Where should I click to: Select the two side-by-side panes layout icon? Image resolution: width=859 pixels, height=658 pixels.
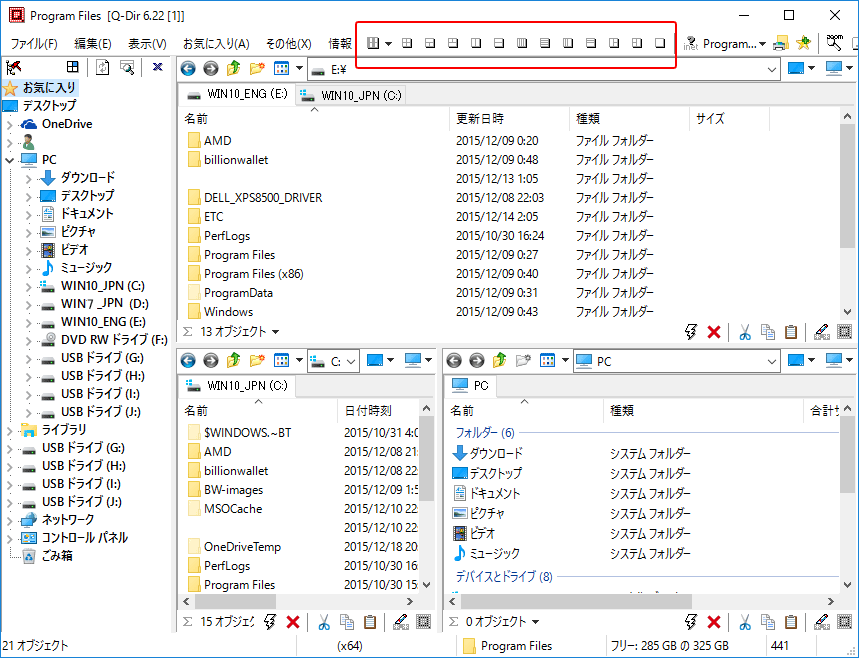point(476,43)
